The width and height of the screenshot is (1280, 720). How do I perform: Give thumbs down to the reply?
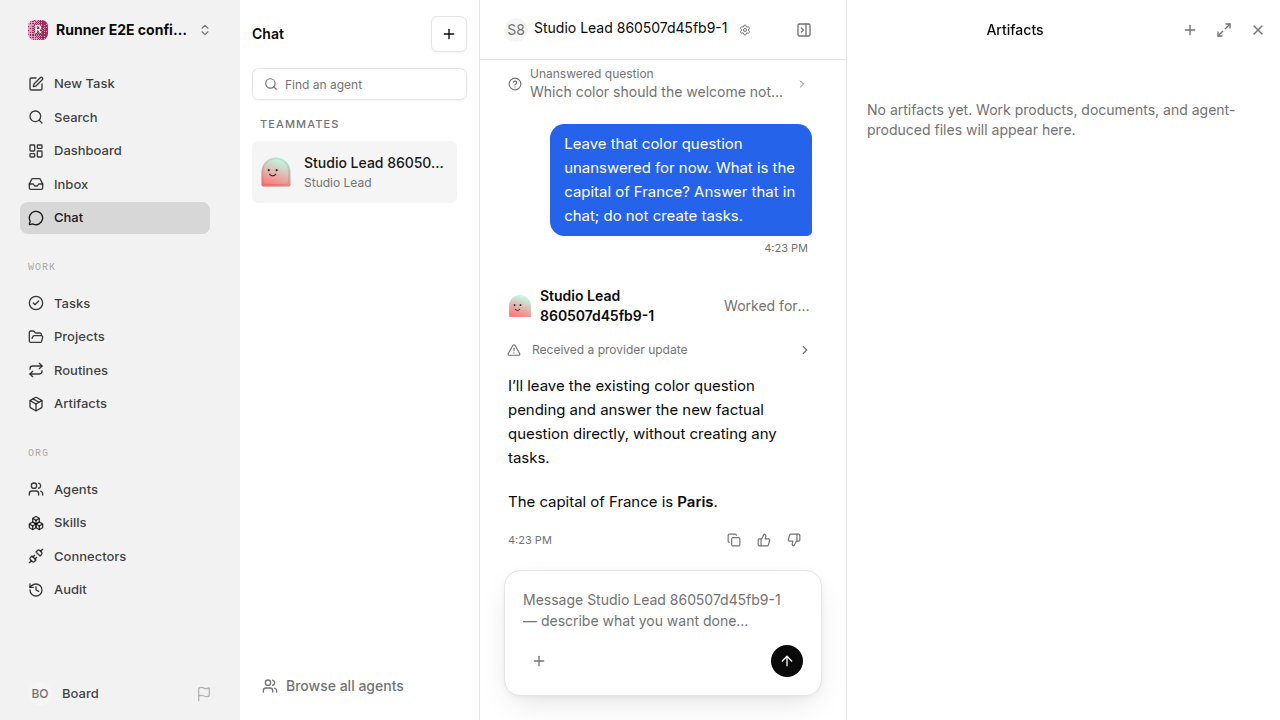coord(794,540)
